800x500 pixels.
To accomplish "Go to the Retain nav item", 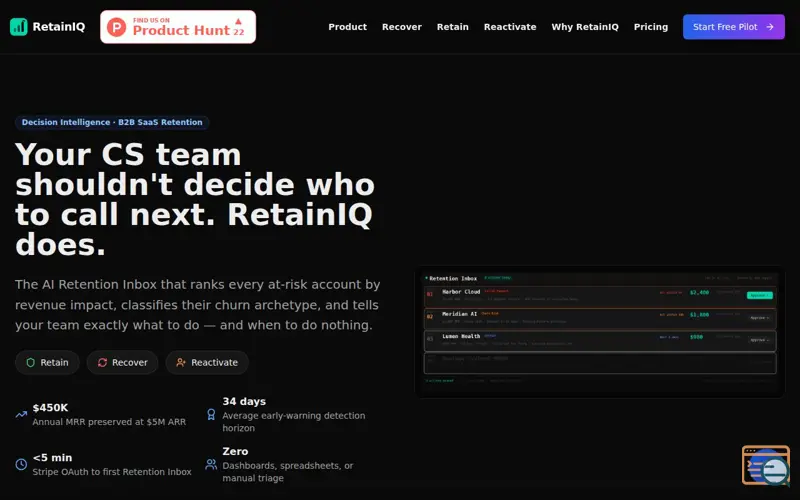I will tap(453, 27).
